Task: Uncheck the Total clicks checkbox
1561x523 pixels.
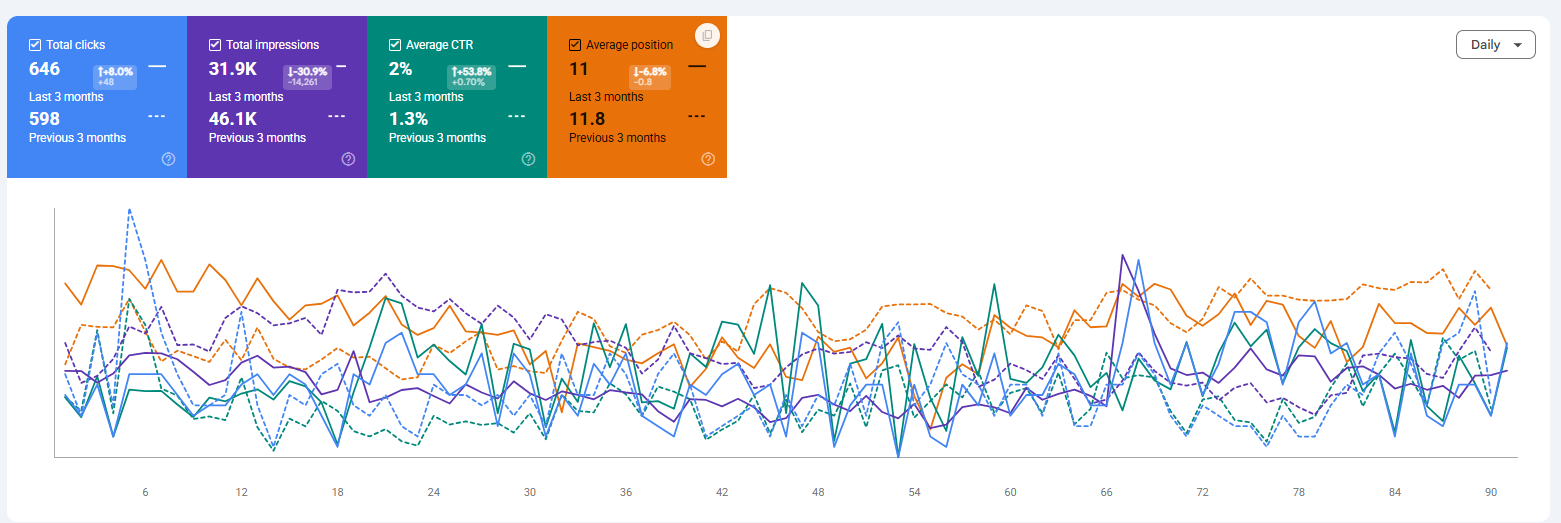Action: tap(35, 45)
